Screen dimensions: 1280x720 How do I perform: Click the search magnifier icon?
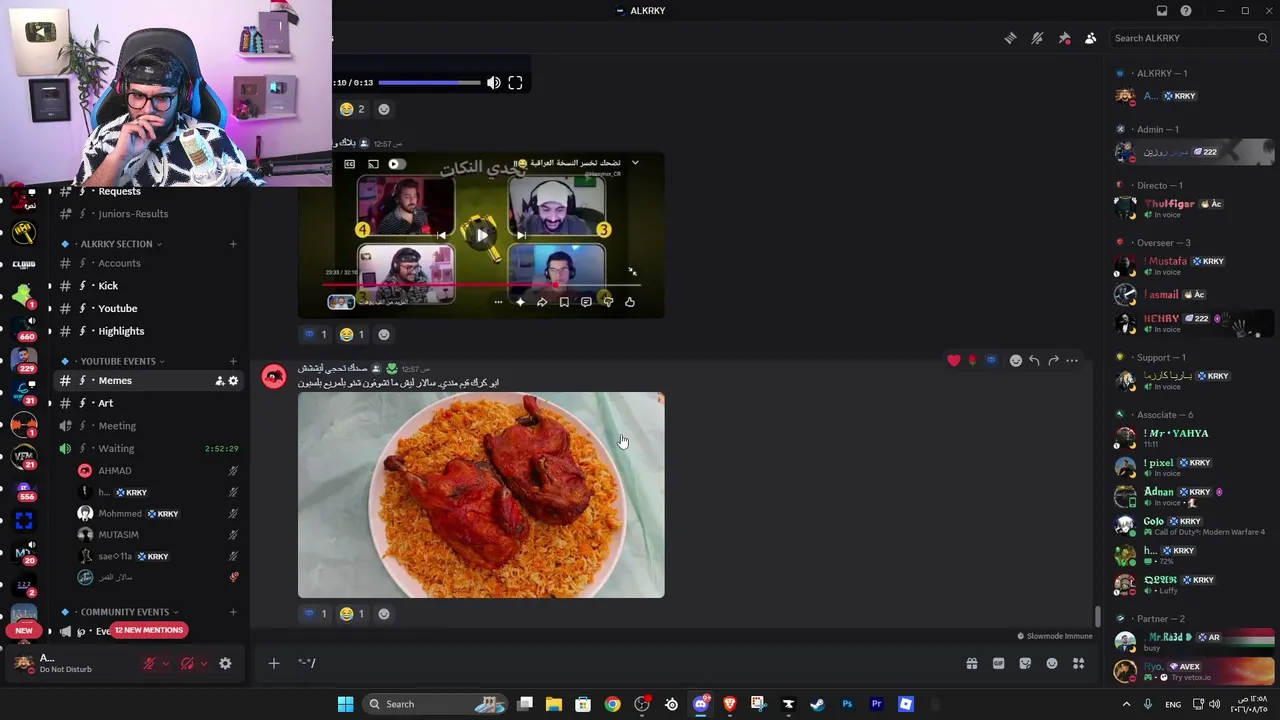[1262, 38]
